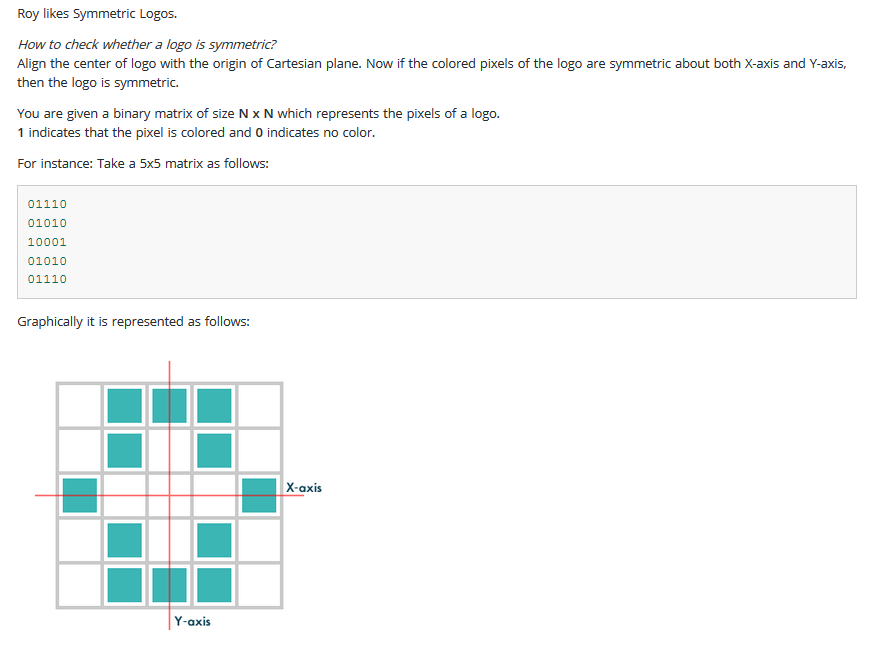Click the X-axis label

(x=304, y=488)
